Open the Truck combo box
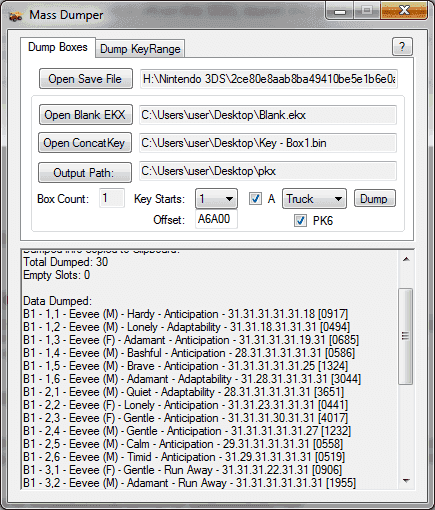Screen dimensions: 435x510 [314, 199]
